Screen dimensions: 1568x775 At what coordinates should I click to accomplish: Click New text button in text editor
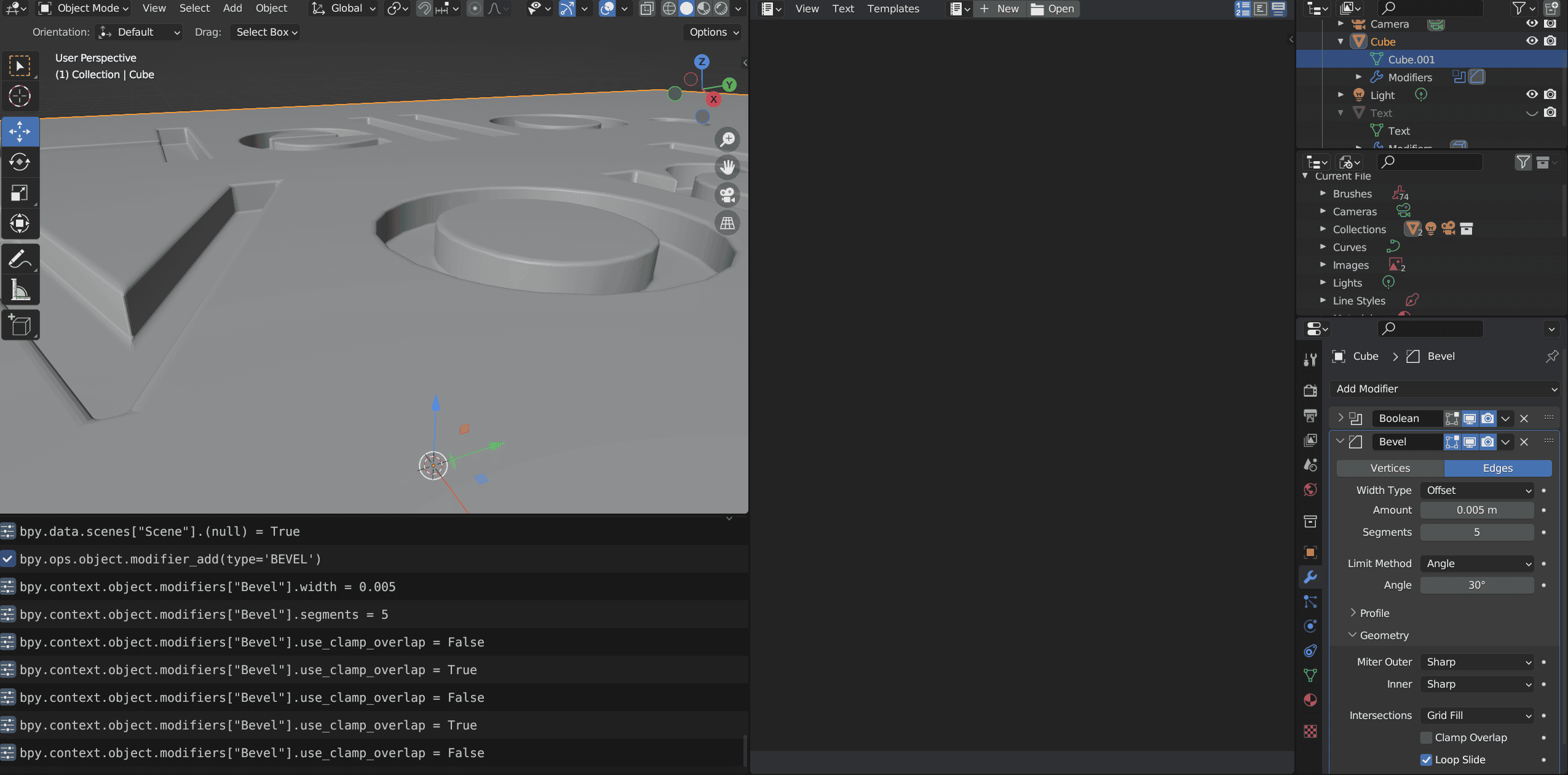click(1000, 9)
